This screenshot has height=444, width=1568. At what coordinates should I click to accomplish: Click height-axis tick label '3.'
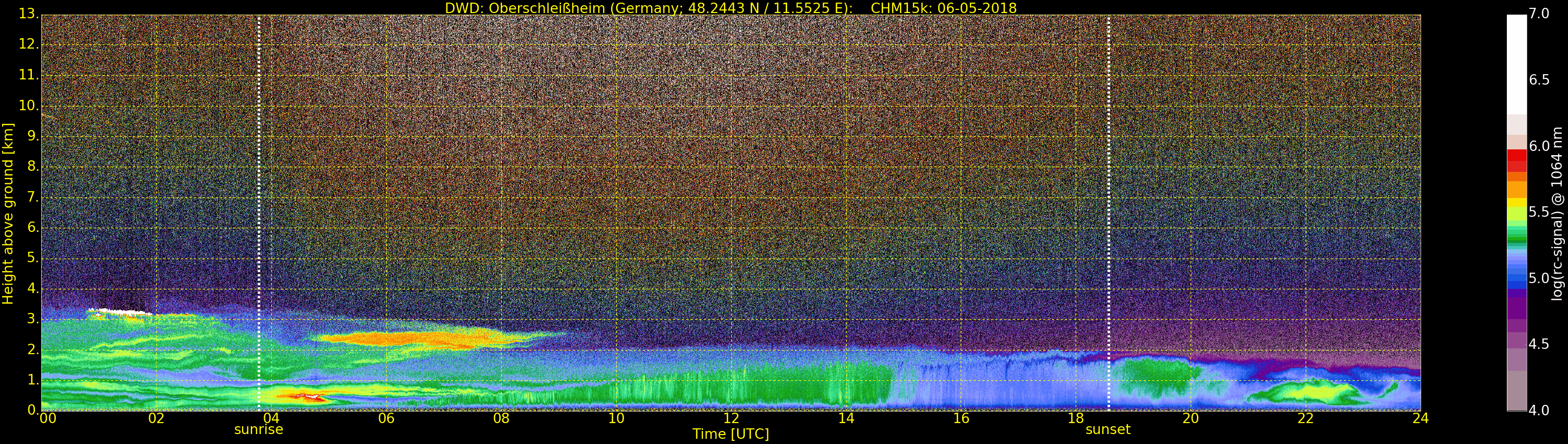[x=33, y=319]
